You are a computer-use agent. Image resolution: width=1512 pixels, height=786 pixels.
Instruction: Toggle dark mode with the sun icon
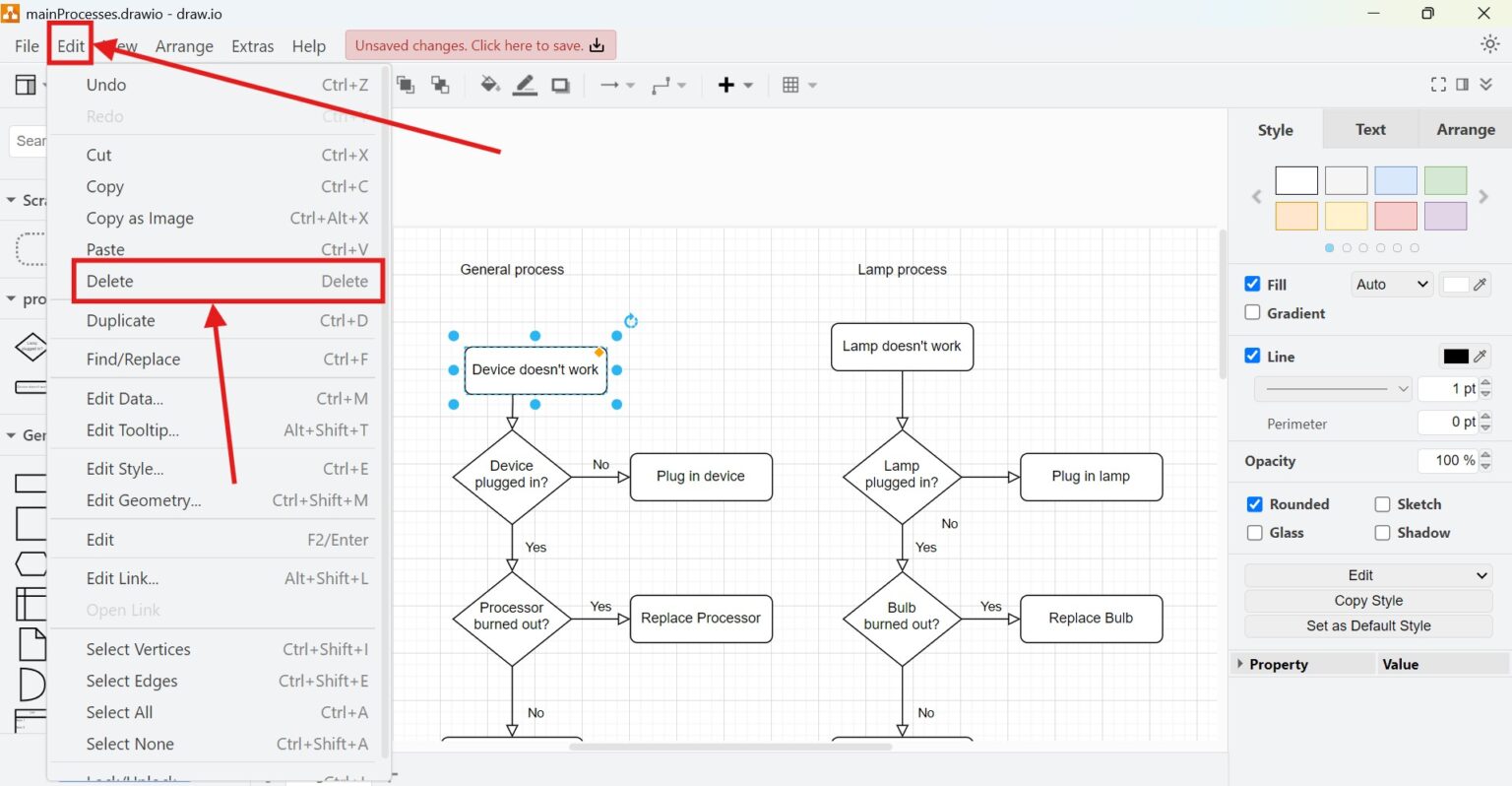tap(1489, 43)
